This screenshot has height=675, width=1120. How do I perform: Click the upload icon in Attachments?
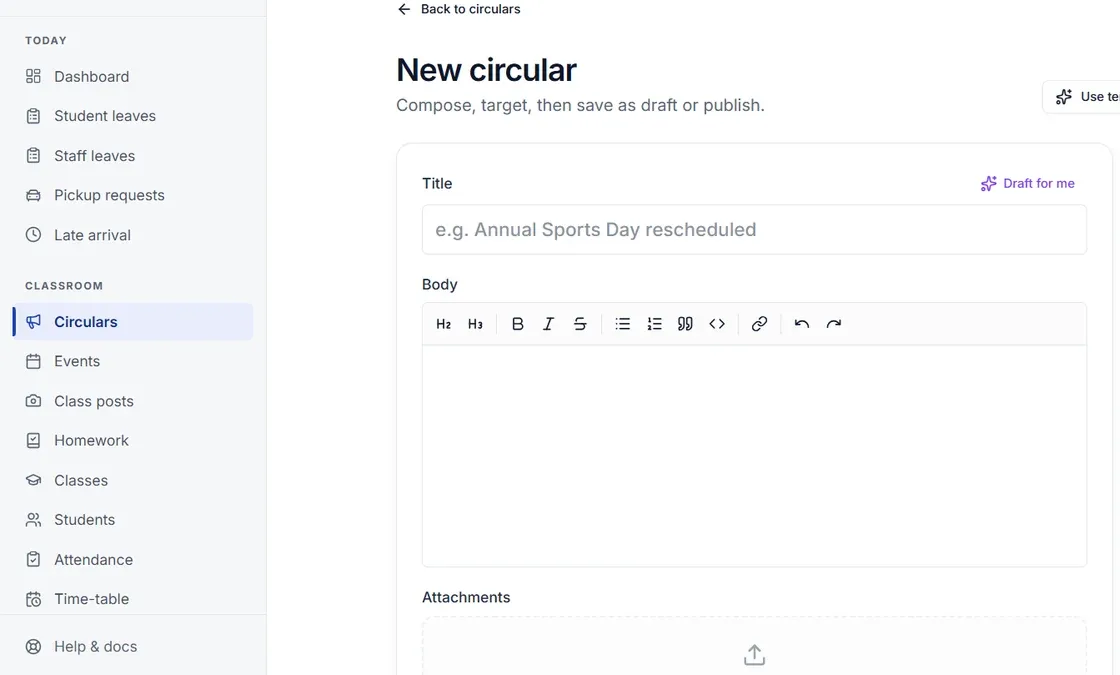point(754,654)
